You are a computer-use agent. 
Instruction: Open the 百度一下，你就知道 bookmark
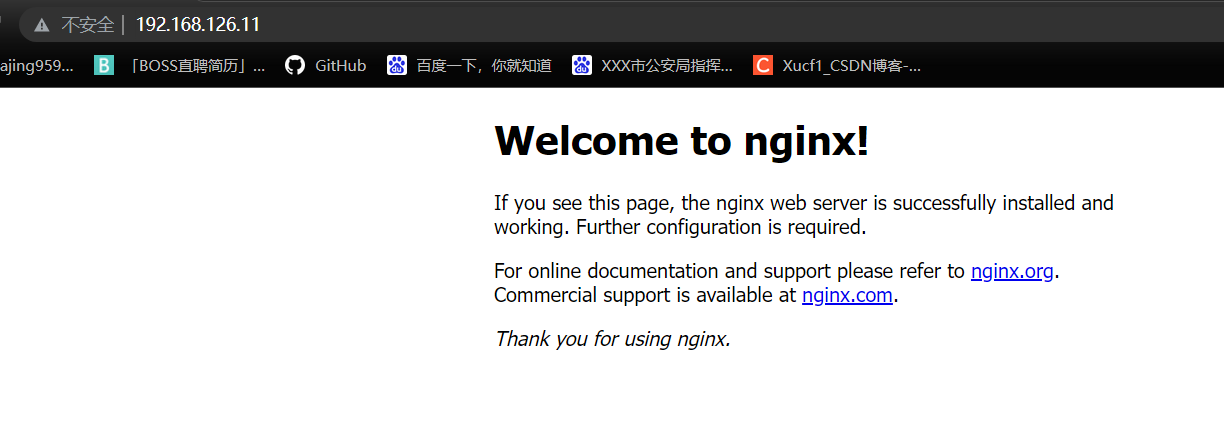click(484, 66)
